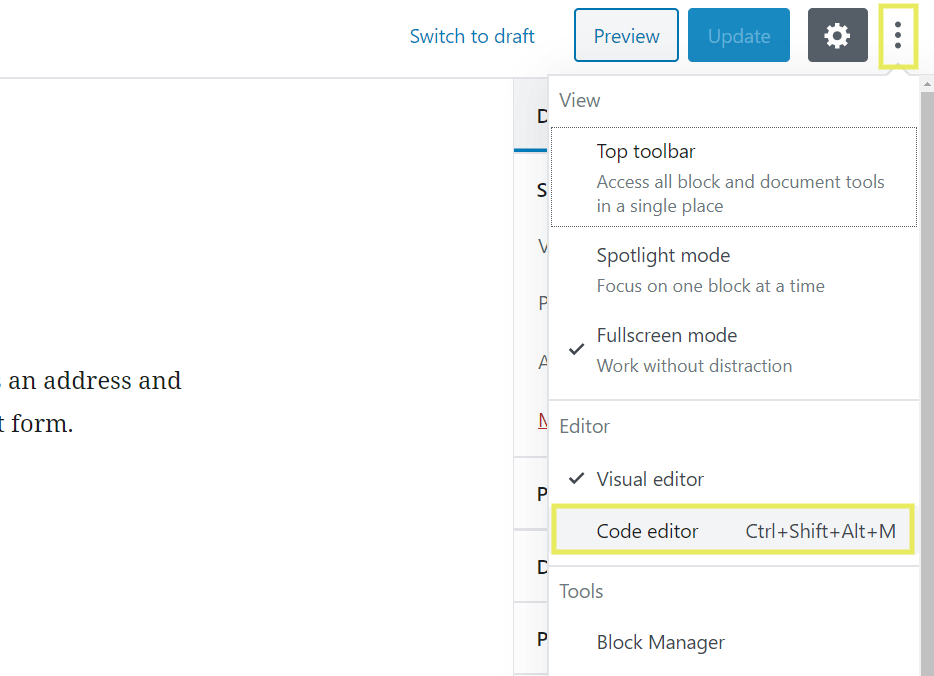Image resolution: width=934 pixels, height=676 pixels.
Task: Select the Document tab in the sidebar
Action: [542, 115]
